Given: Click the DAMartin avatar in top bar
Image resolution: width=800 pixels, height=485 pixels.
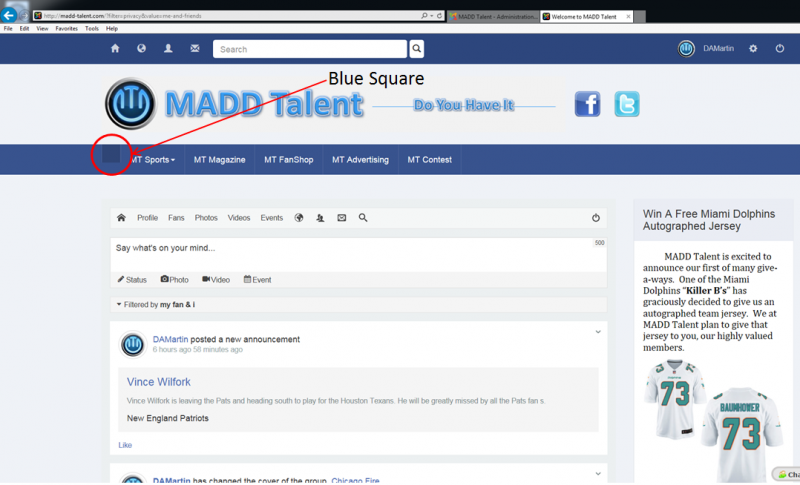Looking at the screenshot, I should [x=686, y=49].
